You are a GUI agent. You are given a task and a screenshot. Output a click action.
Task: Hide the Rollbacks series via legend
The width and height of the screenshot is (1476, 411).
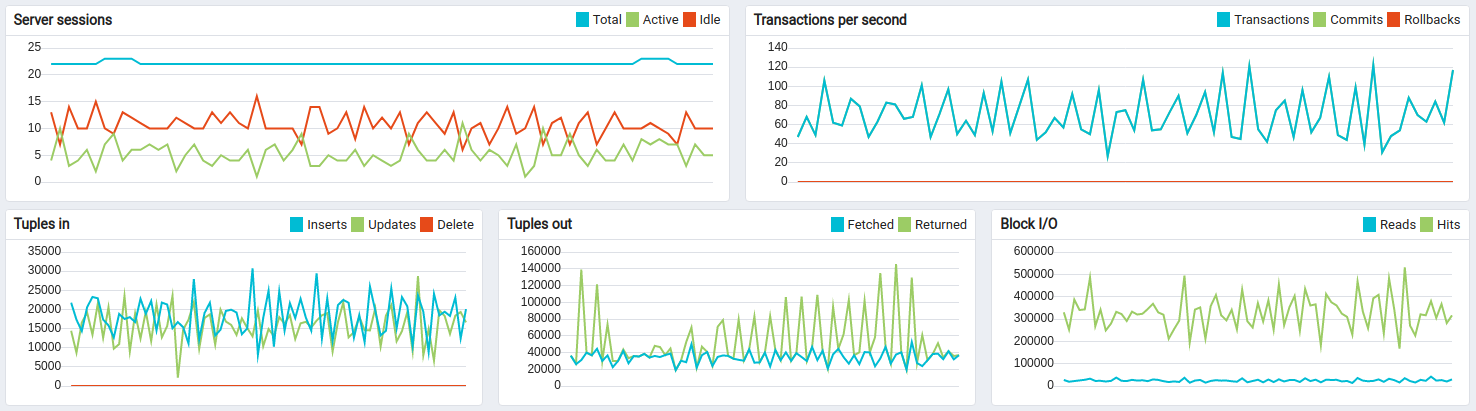coord(1396,20)
